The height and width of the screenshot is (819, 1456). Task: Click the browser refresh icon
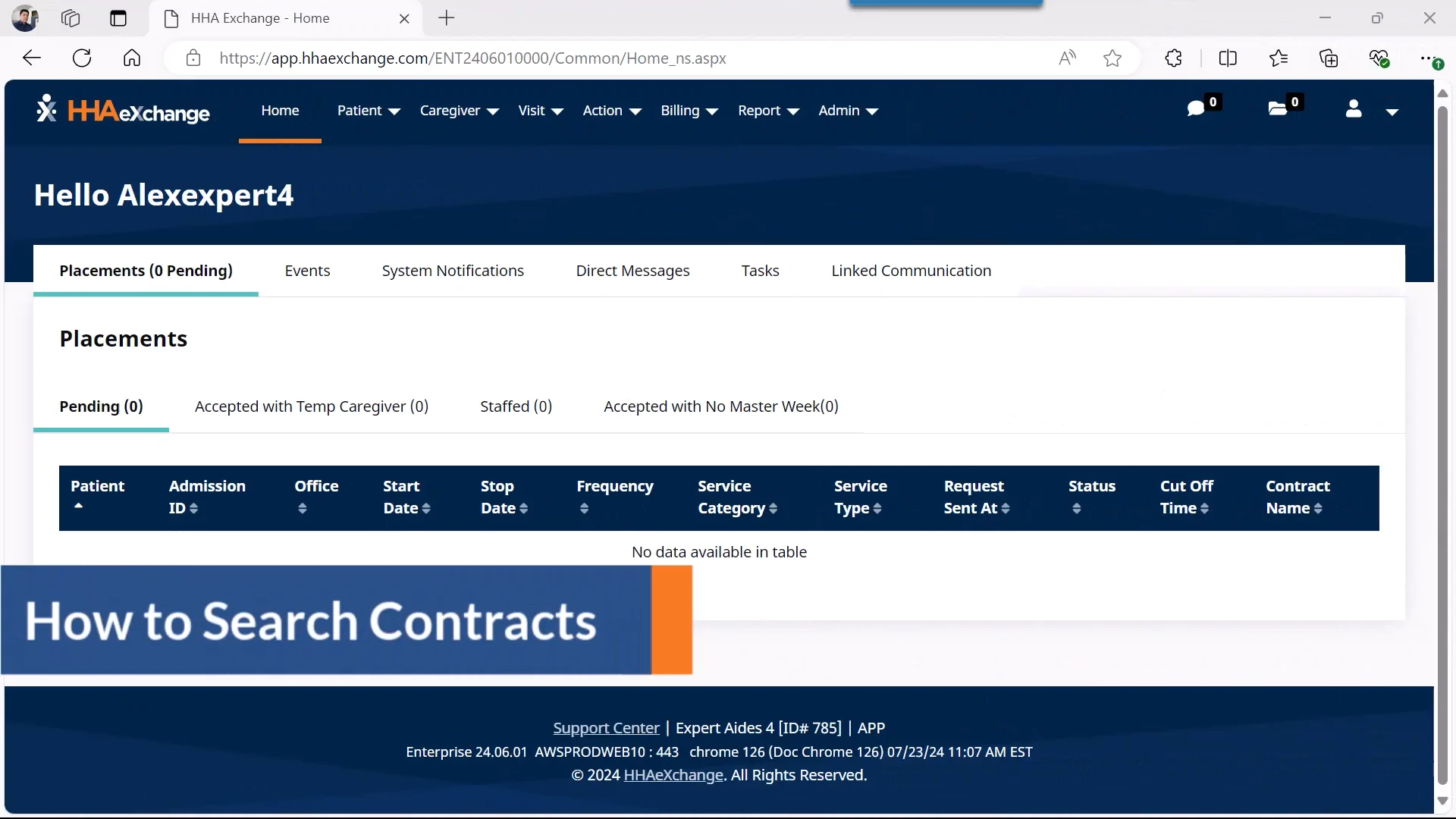click(x=82, y=58)
